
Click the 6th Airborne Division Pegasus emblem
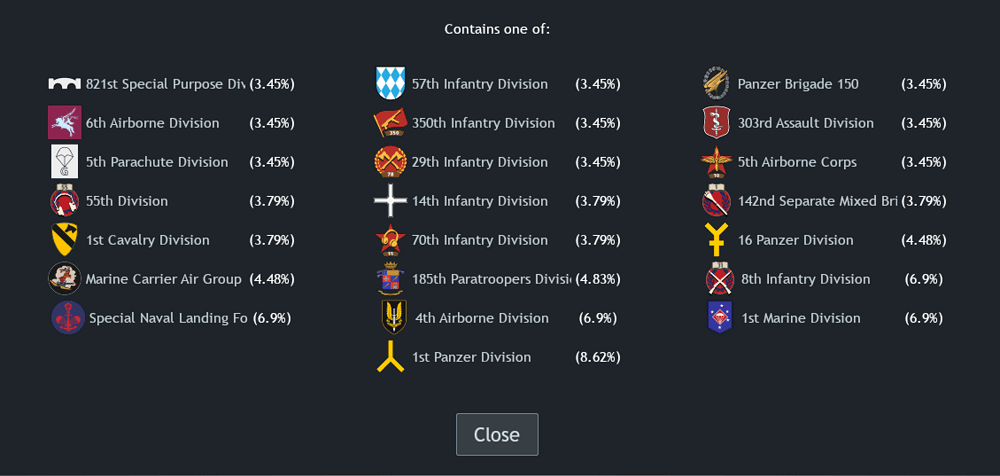64,123
